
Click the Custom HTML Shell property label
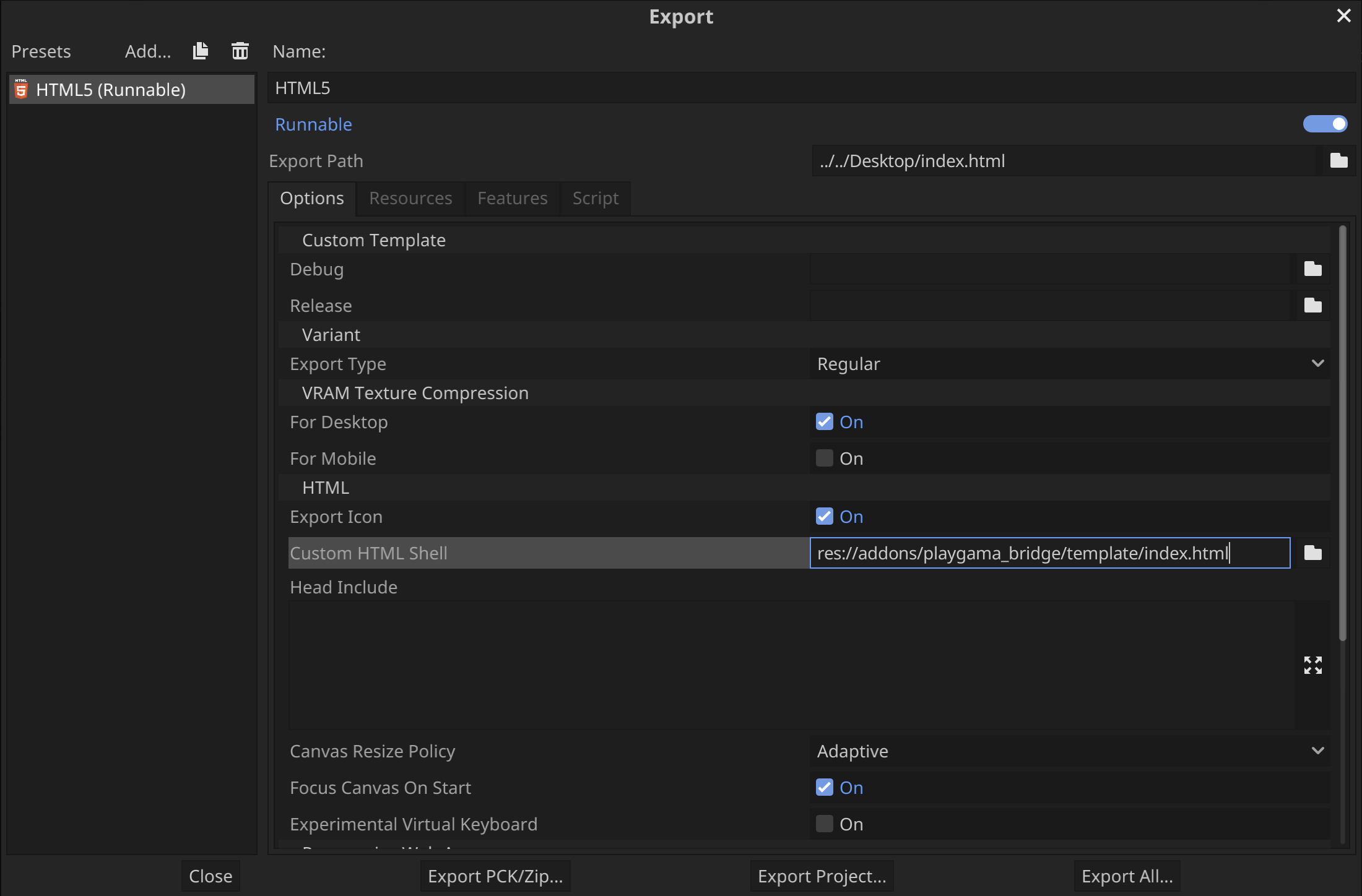(x=369, y=553)
